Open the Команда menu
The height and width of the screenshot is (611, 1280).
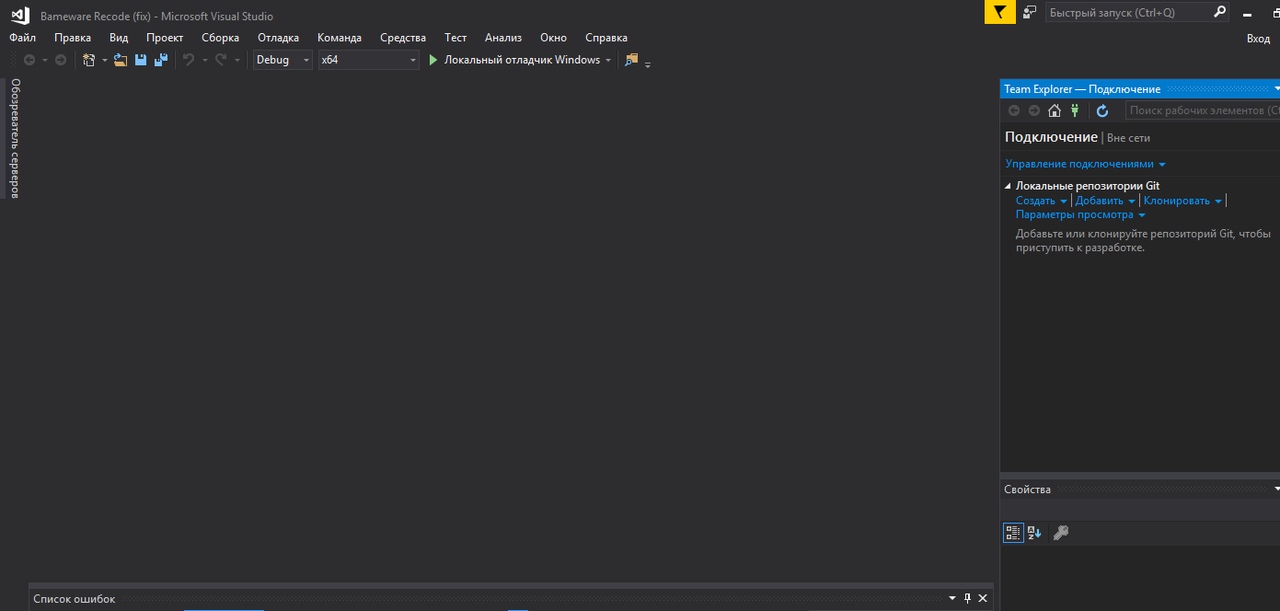340,38
